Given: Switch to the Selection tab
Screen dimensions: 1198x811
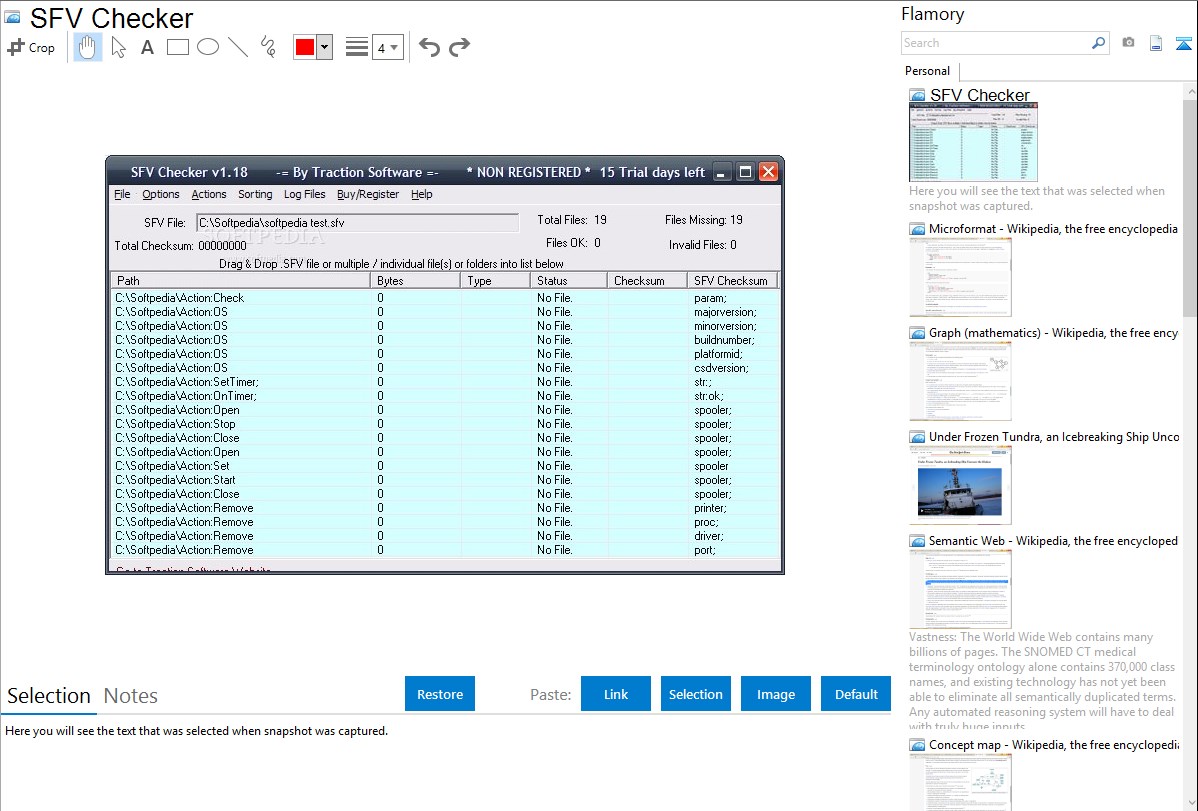Looking at the screenshot, I should tap(49, 696).
